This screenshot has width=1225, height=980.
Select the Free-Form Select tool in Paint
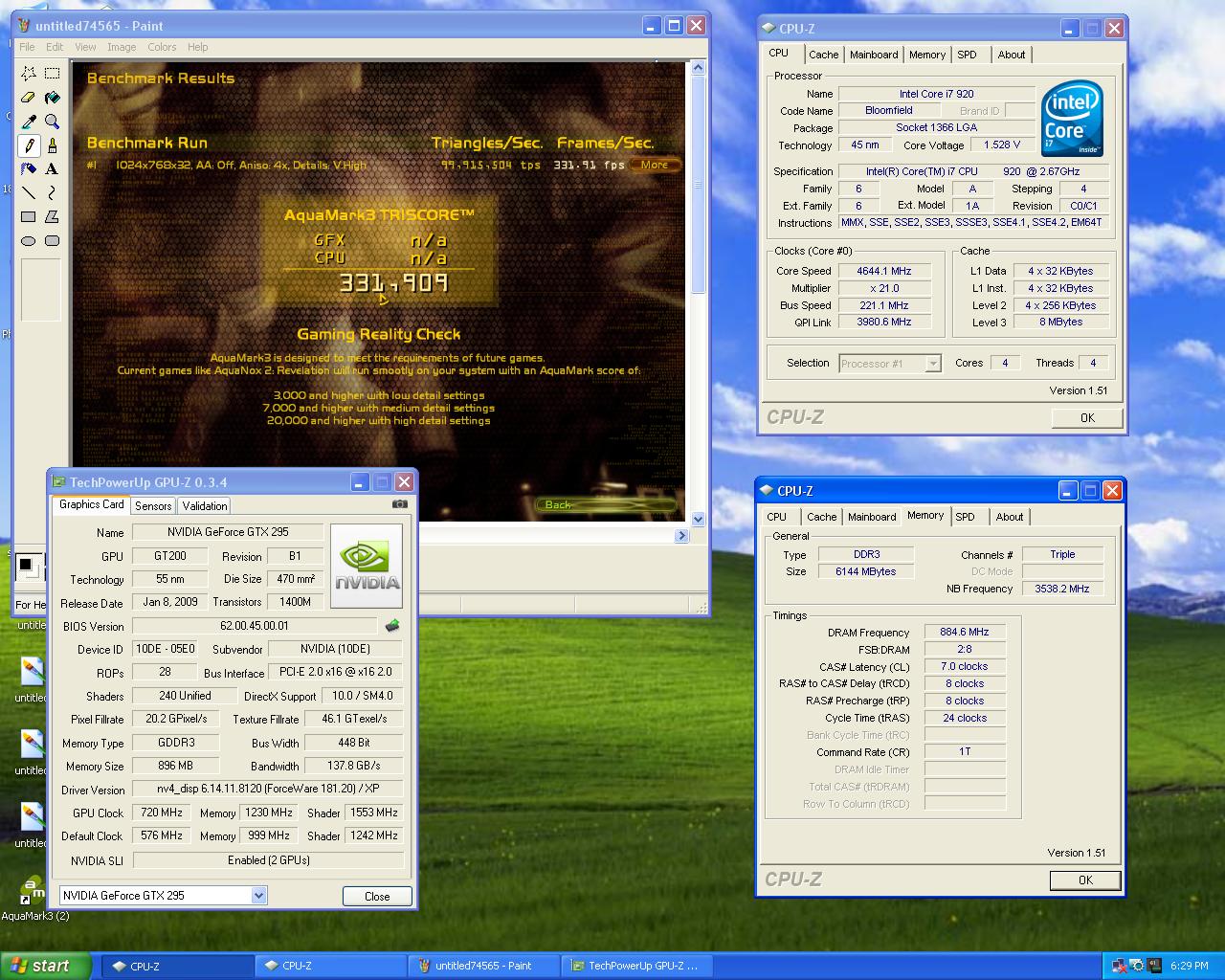coord(29,73)
